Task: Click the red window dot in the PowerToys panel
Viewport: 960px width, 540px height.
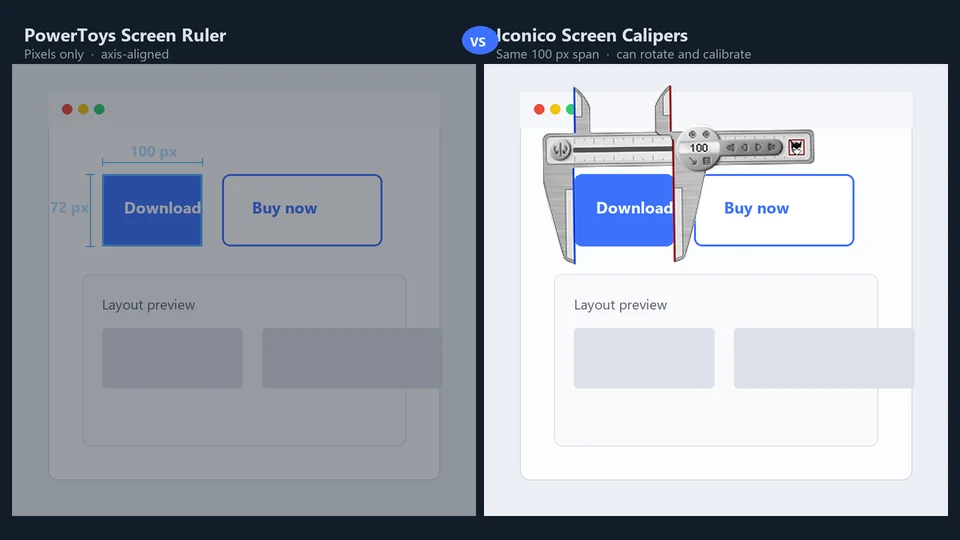Action: (x=67, y=109)
